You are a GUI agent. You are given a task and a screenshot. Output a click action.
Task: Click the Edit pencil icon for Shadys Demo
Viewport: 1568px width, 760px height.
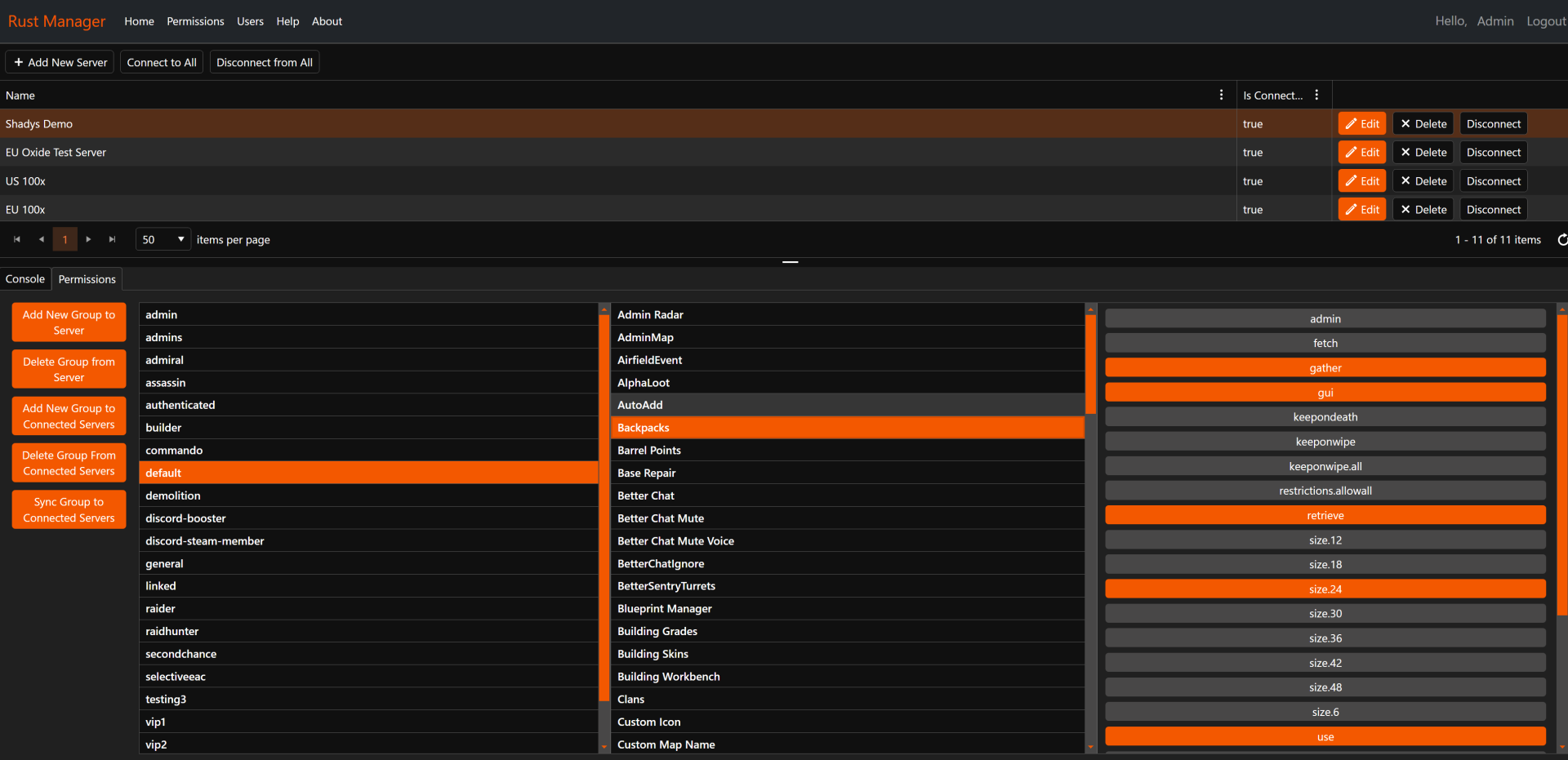point(1352,123)
